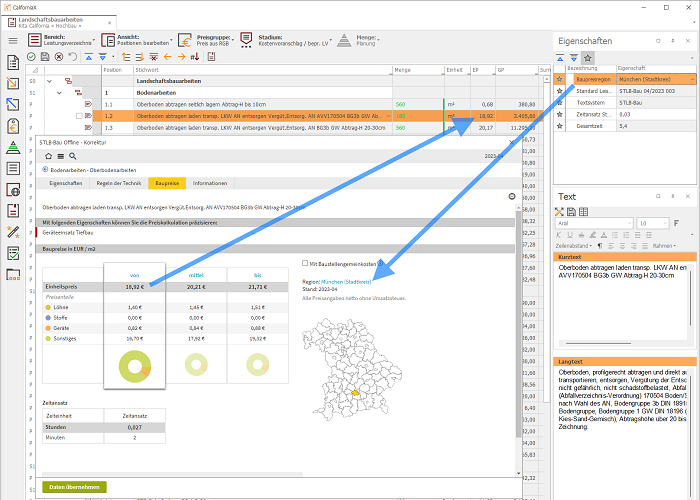Select the Landschaftsbauarbeiten document tab

pyautogui.click(x=58, y=22)
